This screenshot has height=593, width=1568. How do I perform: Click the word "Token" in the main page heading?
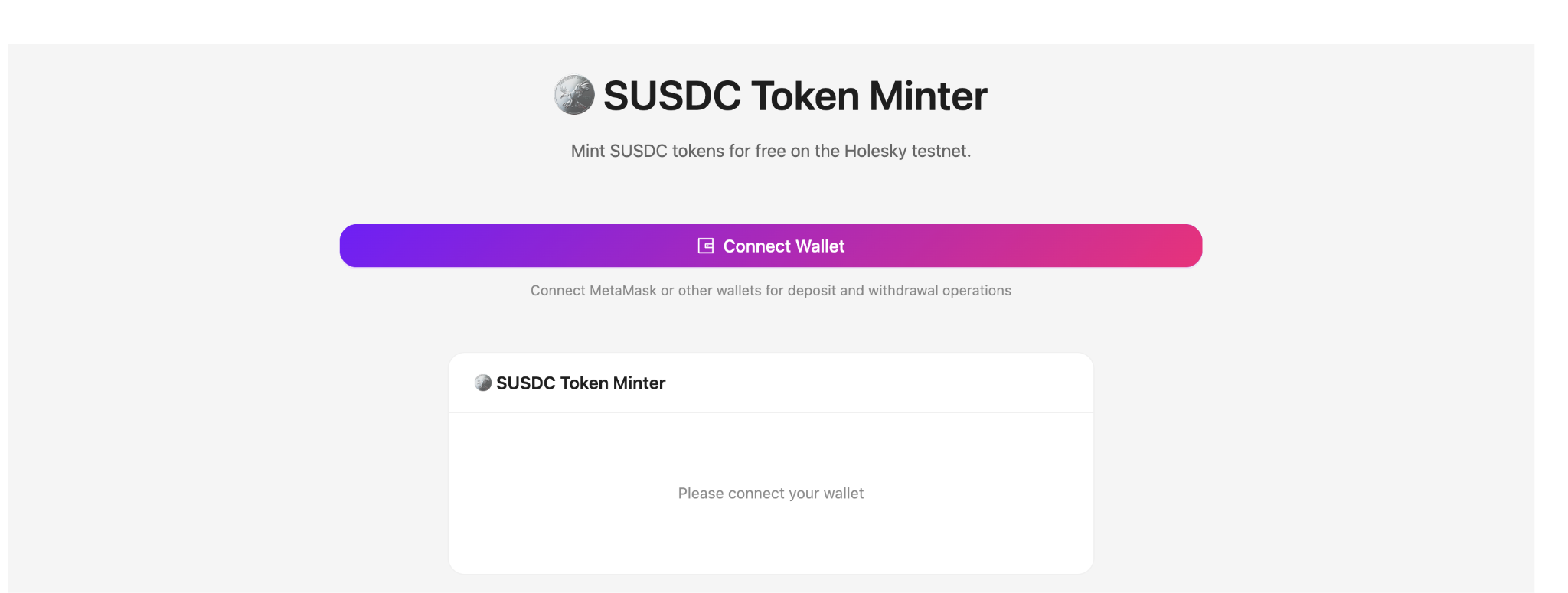805,96
